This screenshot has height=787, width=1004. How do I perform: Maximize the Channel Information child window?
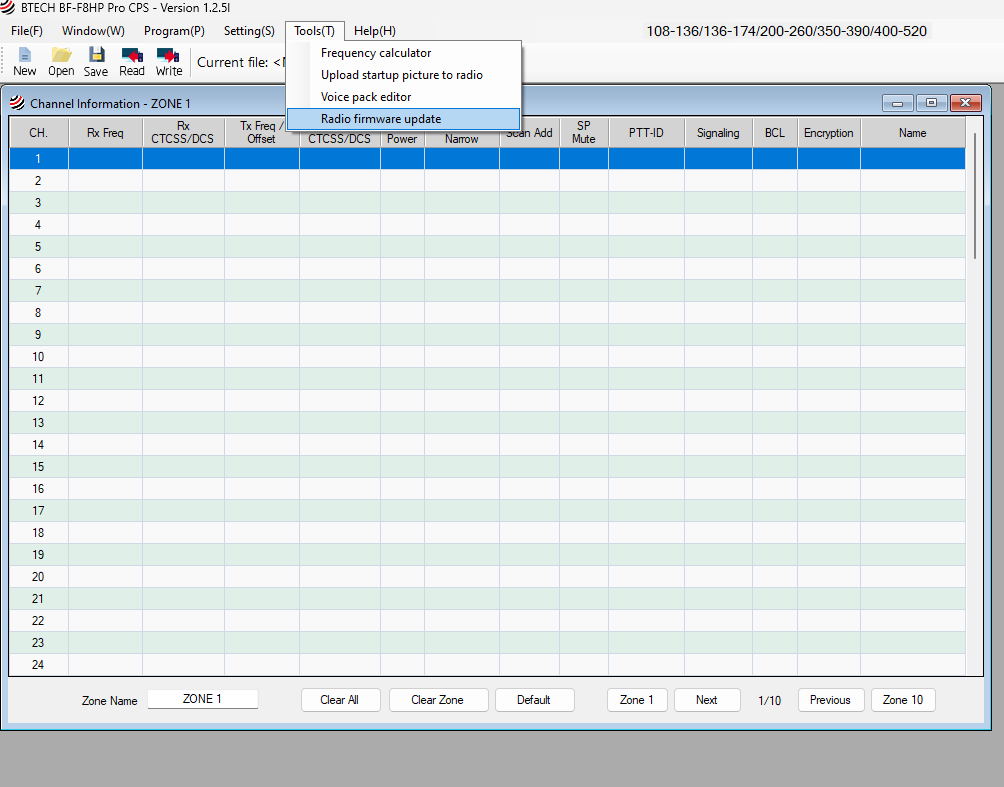(931, 103)
